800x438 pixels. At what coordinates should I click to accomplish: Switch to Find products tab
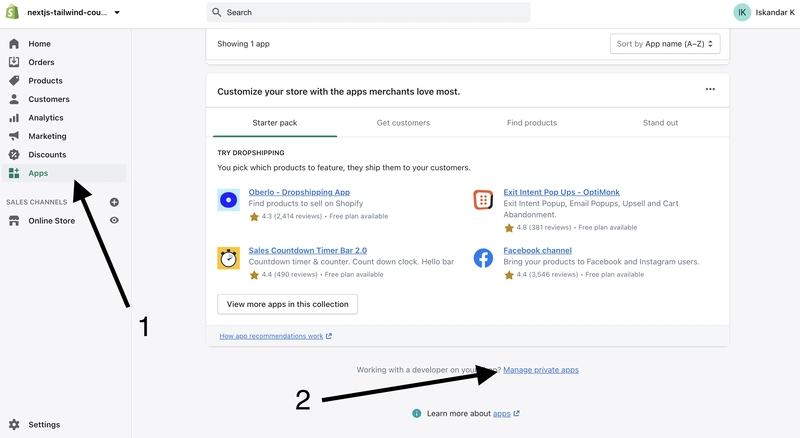532,123
